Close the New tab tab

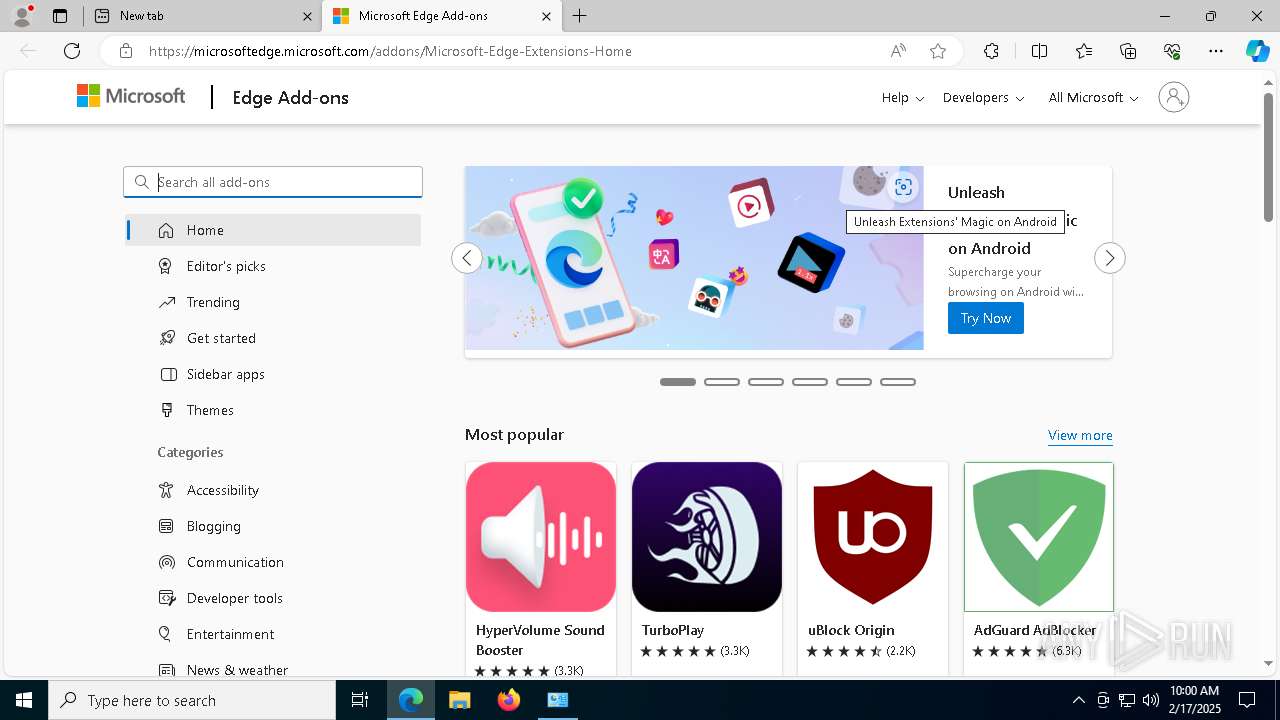click(307, 16)
